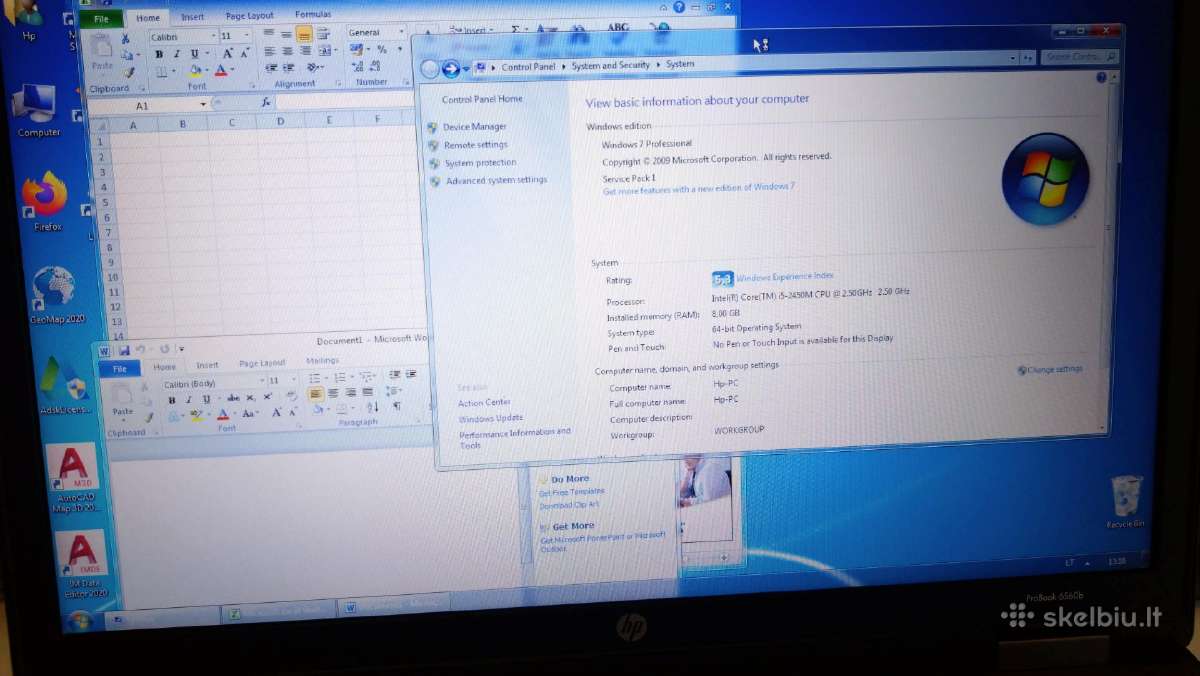Click Change settings link
Viewport: 1200px width, 676px height.
[1055, 370]
